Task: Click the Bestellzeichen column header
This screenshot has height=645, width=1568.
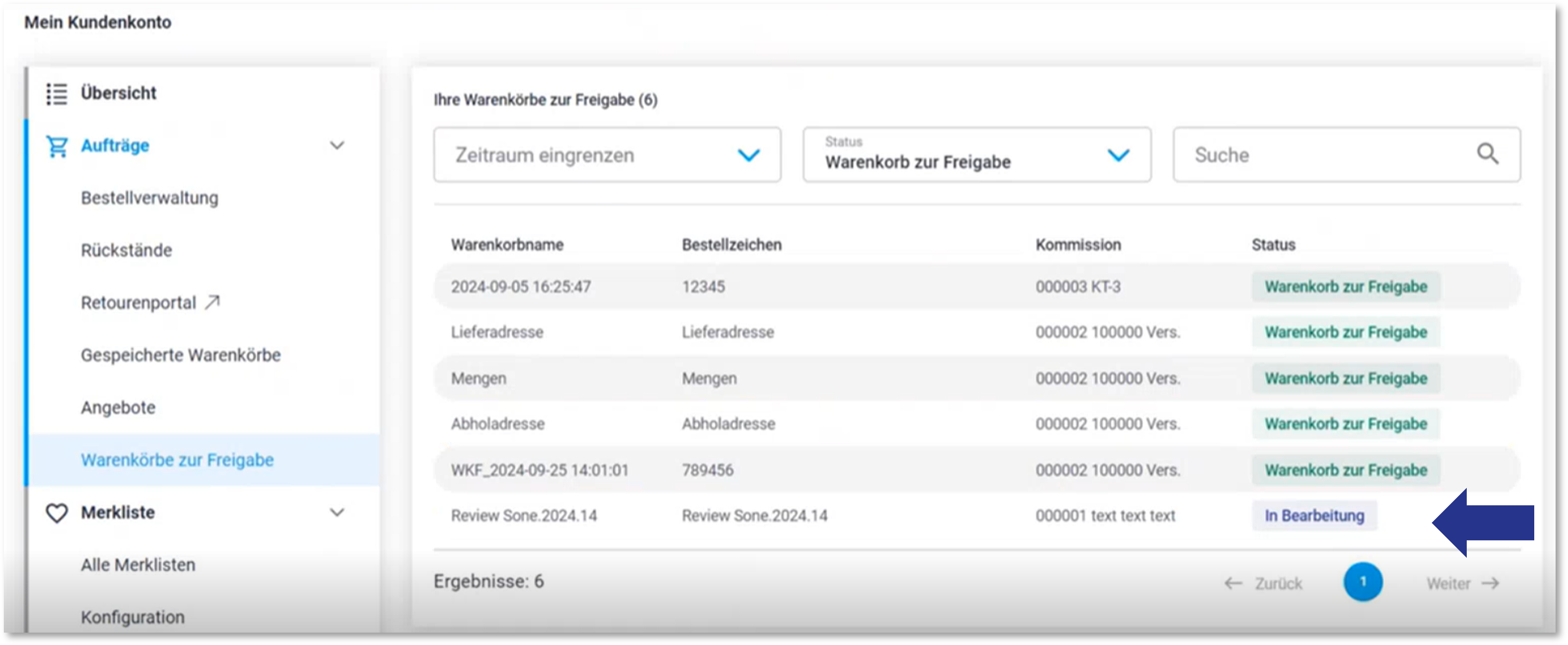Action: pyautogui.click(x=731, y=245)
